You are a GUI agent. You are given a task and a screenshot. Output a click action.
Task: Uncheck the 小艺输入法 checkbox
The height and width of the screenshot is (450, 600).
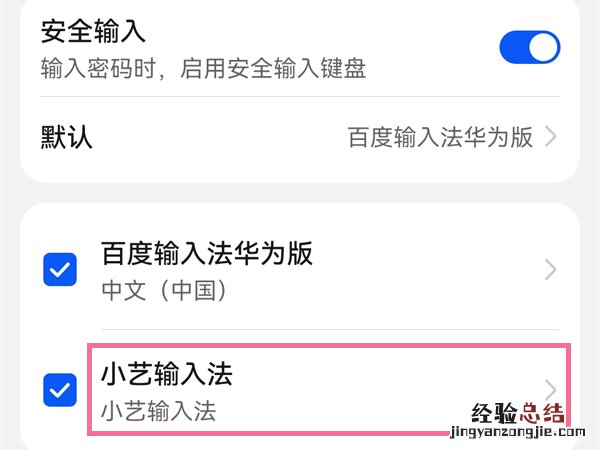tap(61, 390)
